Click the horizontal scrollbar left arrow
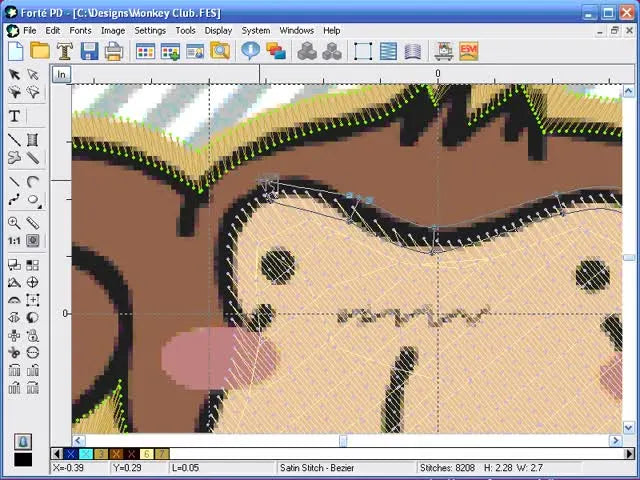Viewport: 640px width, 480px height. 79,440
